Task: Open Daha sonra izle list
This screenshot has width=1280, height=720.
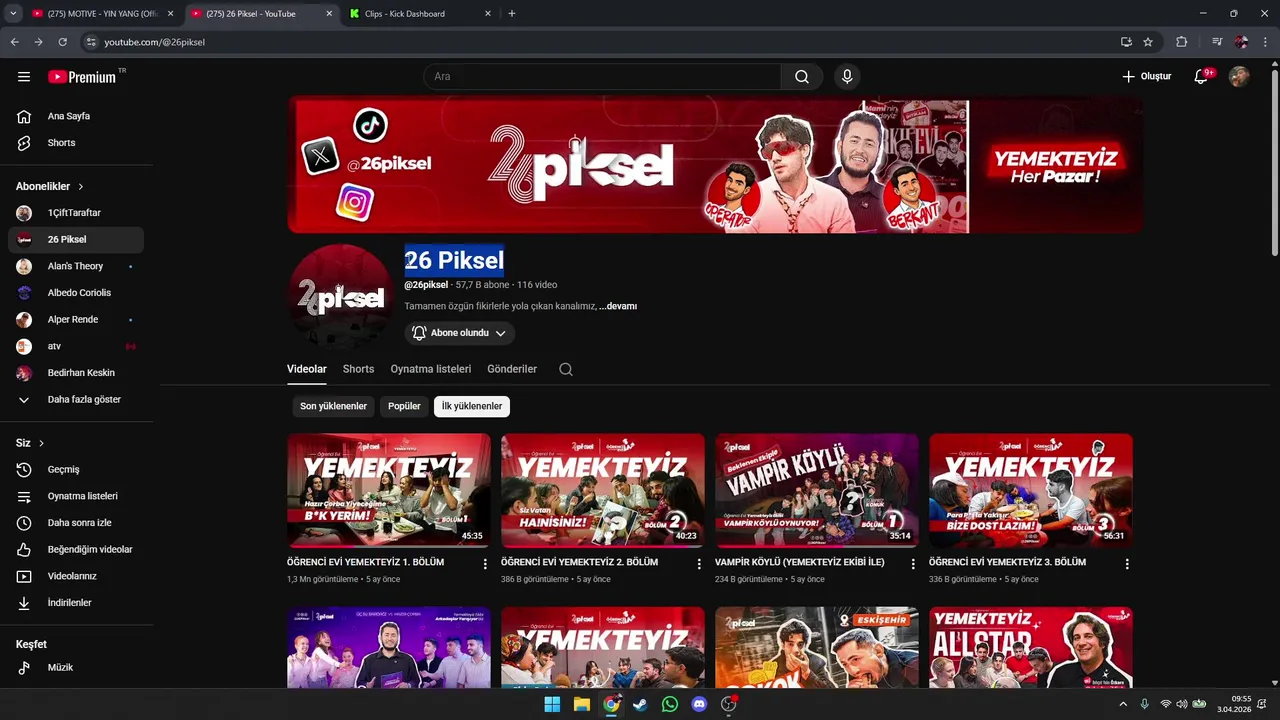Action: (x=76, y=523)
